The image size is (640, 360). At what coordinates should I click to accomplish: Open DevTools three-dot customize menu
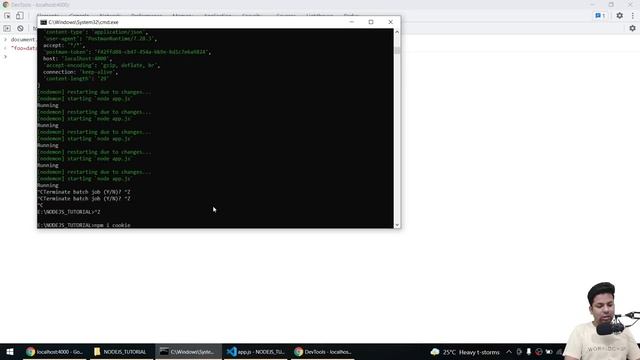pyautogui.click(x=633, y=16)
